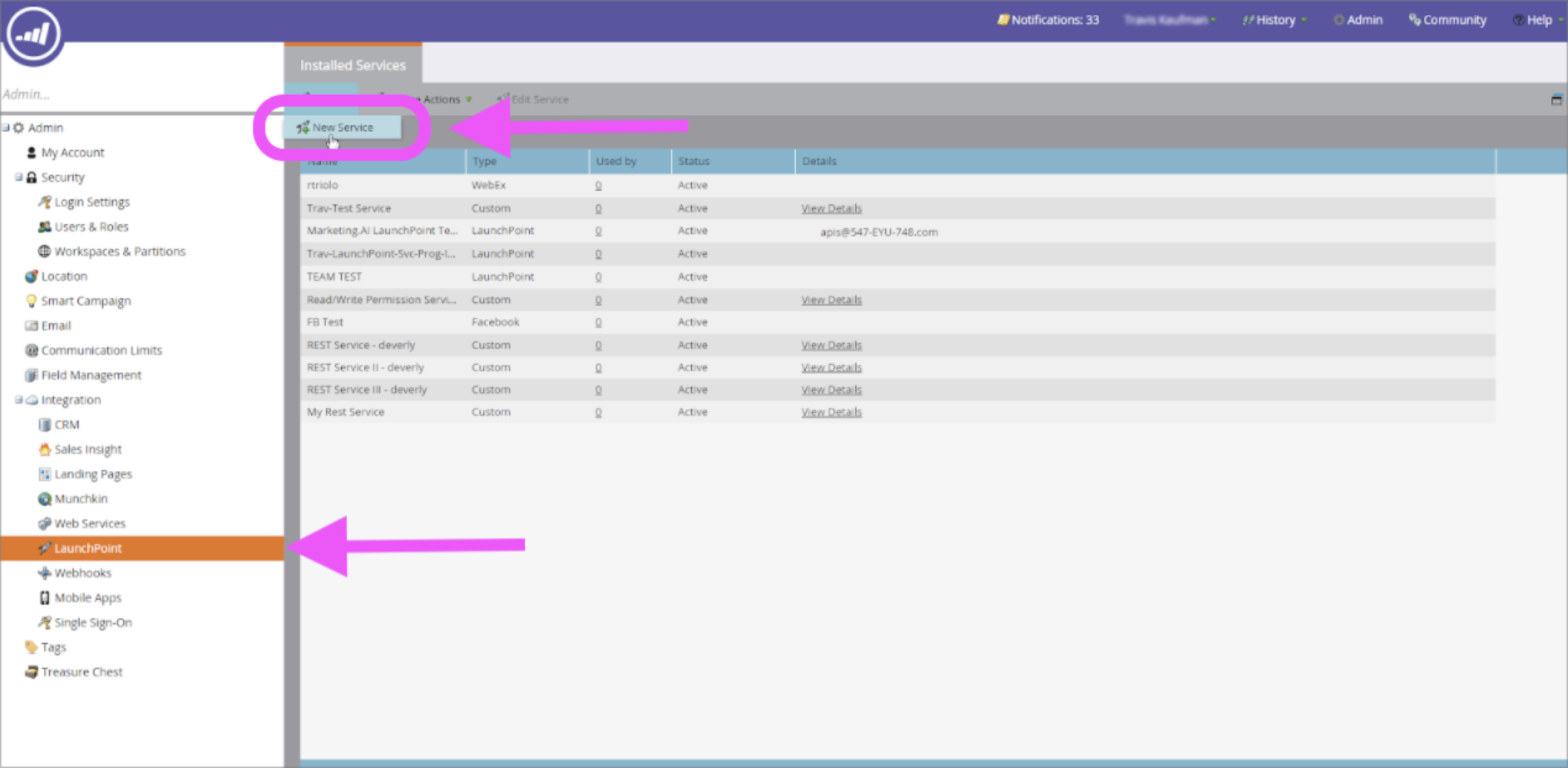Viewport: 1568px width, 768px height.
Task: Open the user account name dropdown
Action: 1169,20
